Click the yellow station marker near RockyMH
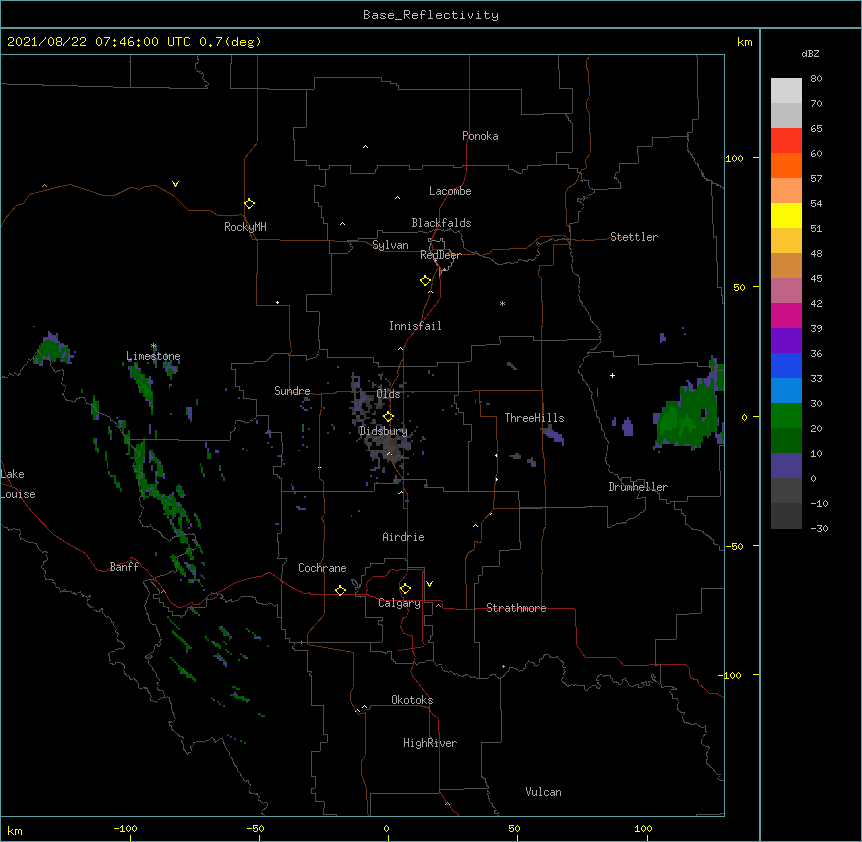The image size is (862, 842). 250,204
